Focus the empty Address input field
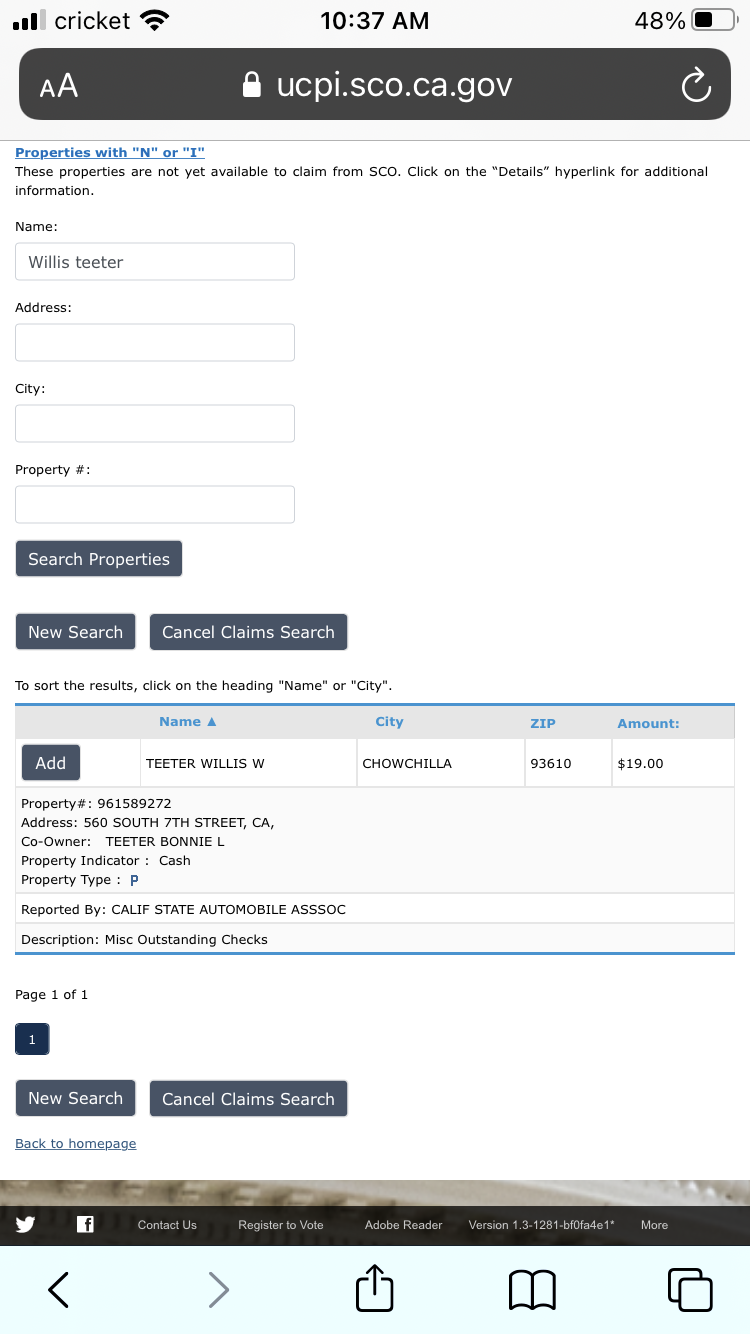The width and height of the screenshot is (750, 1334). coord(155,342)
